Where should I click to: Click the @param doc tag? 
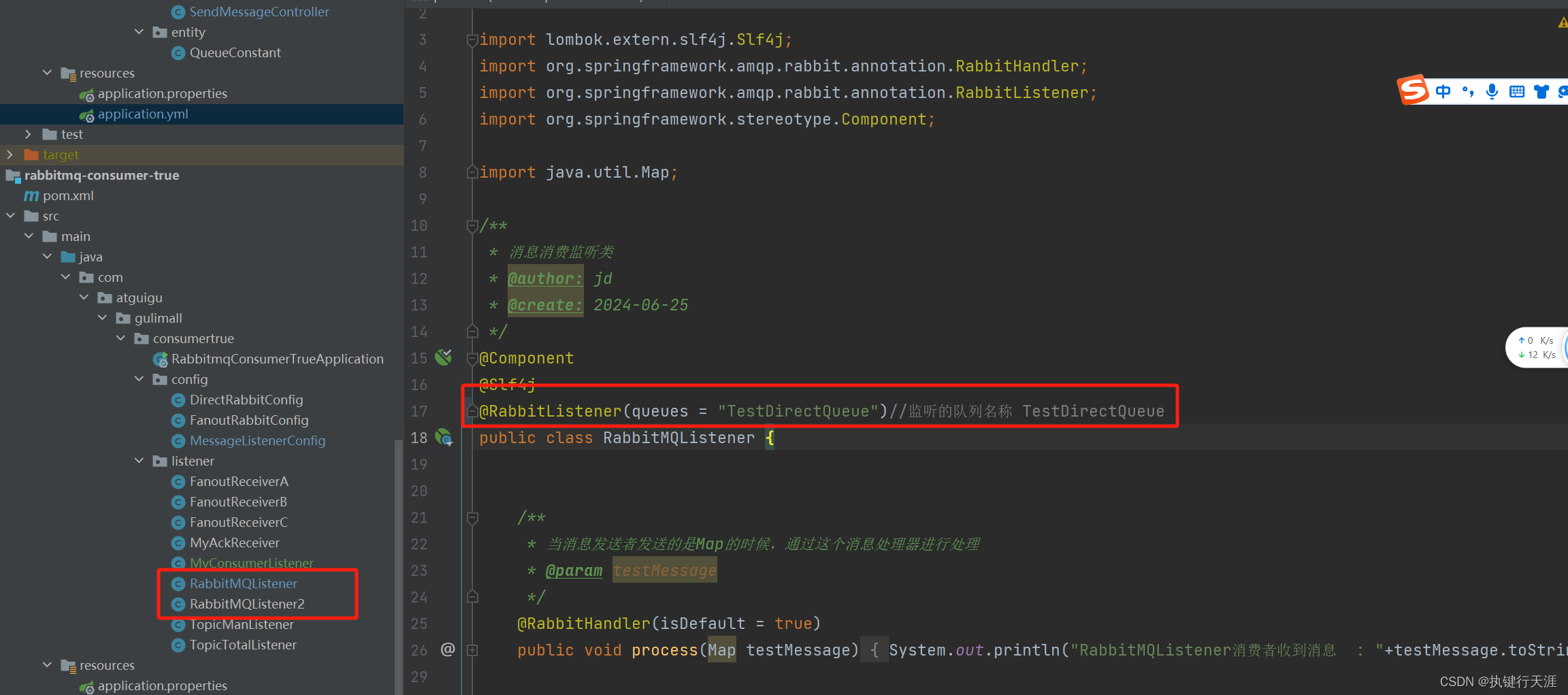[574, 570]
